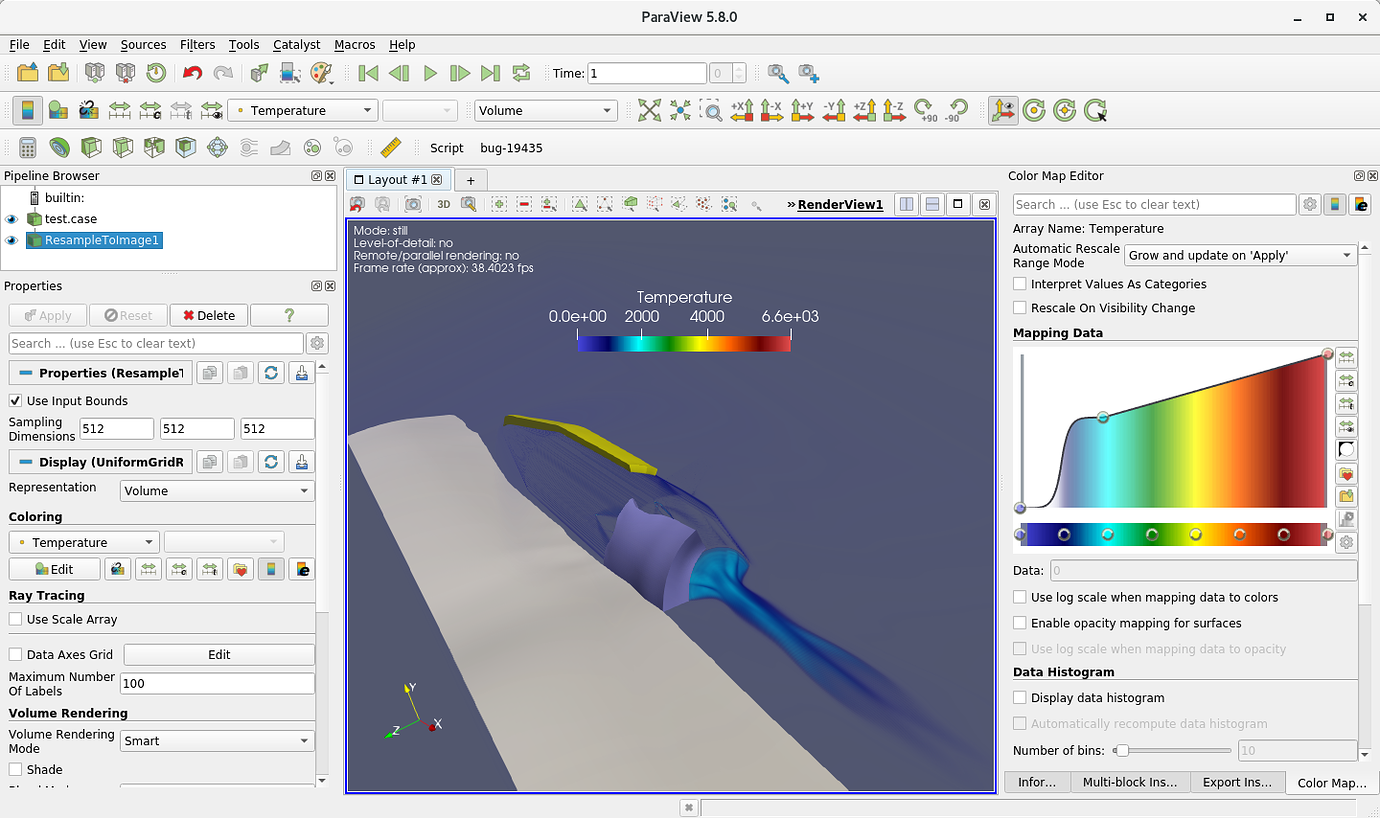Jump to first frame
Screen dimensions: 1380x818
click(369, 73)
